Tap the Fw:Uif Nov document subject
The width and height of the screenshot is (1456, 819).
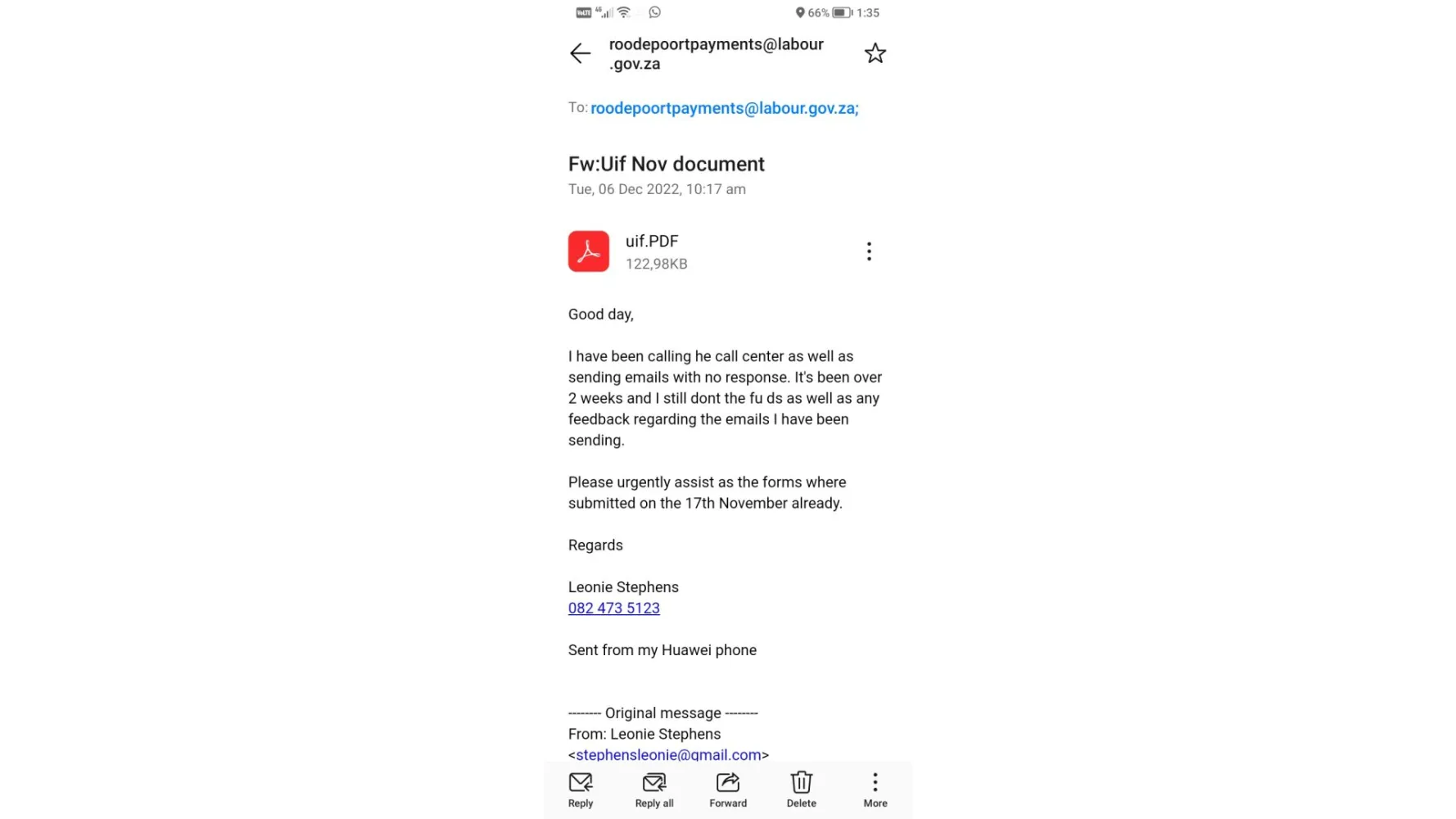667,164
